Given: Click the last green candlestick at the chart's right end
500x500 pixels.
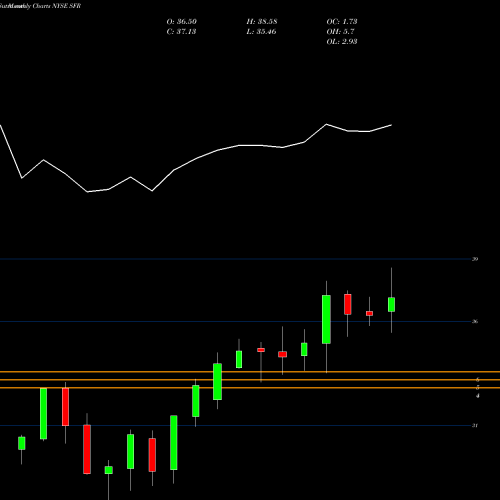Looking at the screenshot, I should (x=391, y=304).
